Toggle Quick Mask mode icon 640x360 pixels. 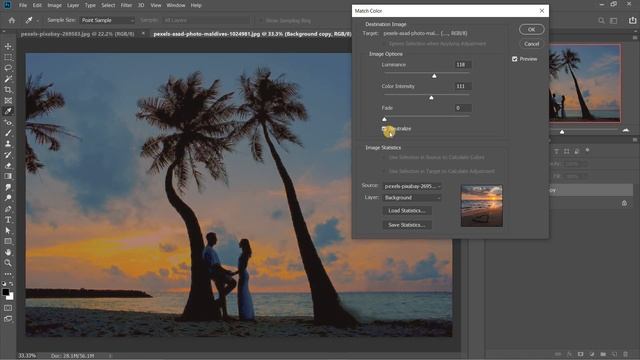click(x=8, y=308)
